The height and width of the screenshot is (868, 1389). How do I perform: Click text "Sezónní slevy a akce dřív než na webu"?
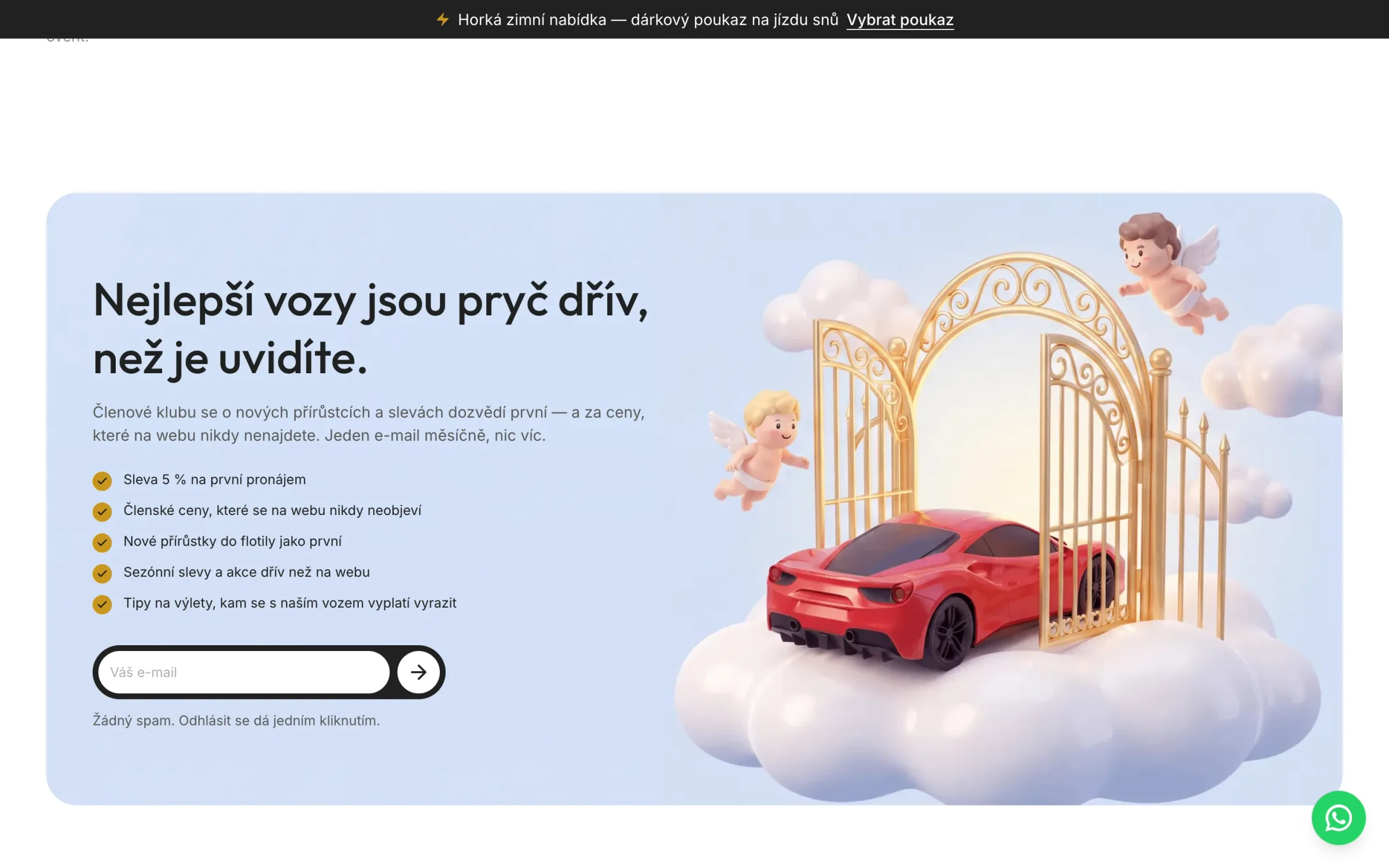tap(247, 572)
